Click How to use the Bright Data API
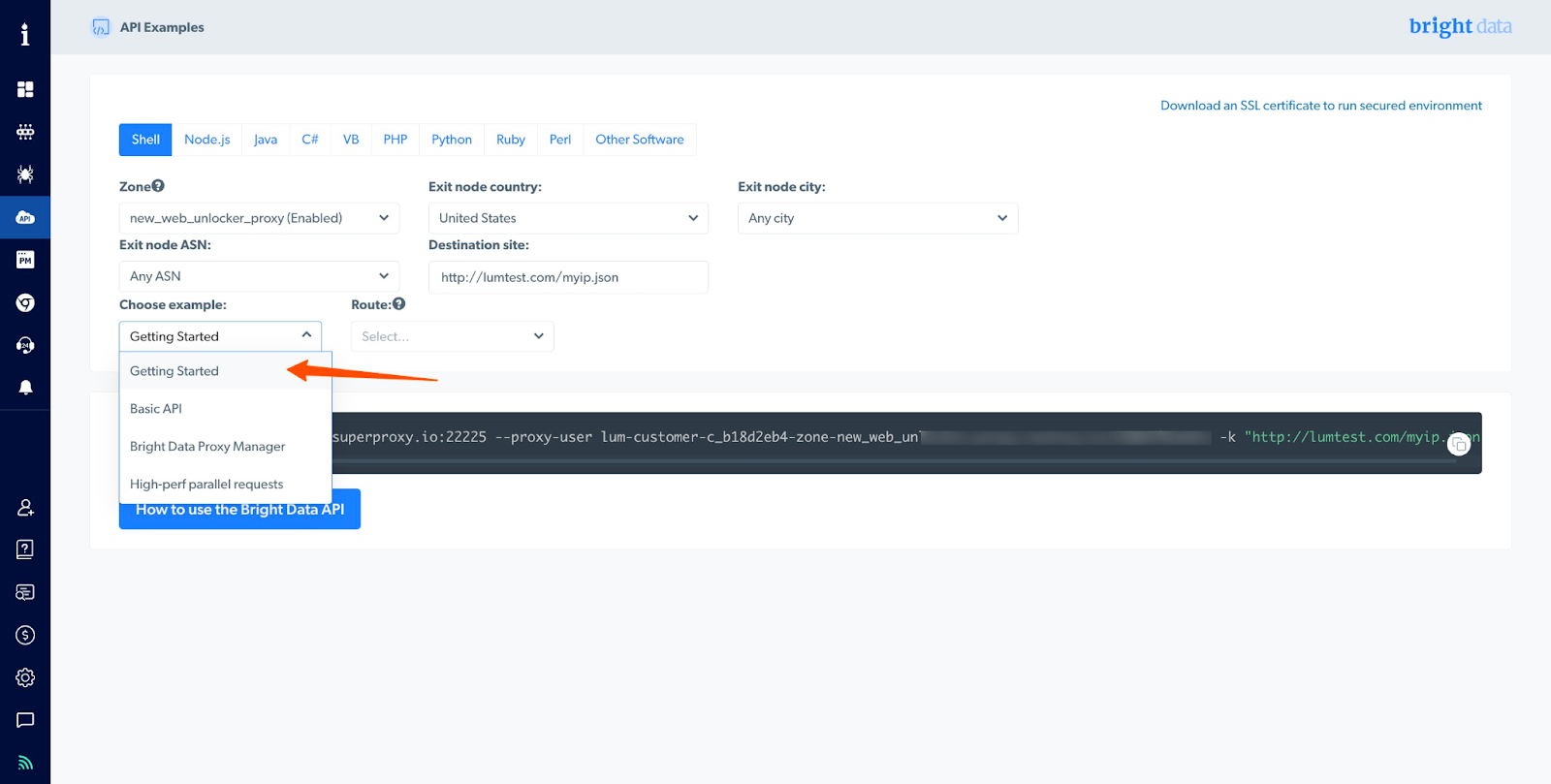Image resolution: width=1551 pixels, height=784 pixels. pos(239,510)
